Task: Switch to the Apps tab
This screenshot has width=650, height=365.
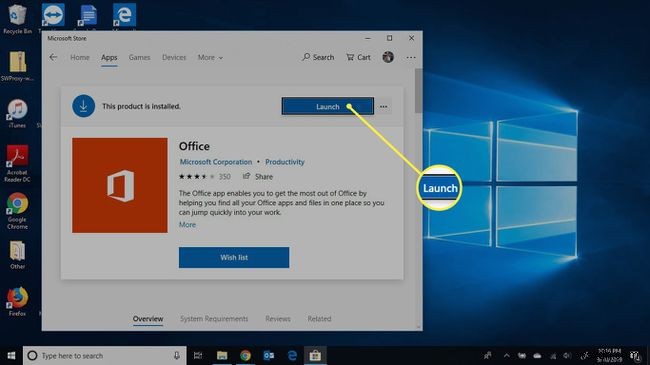Action: (x=109, y=57)
